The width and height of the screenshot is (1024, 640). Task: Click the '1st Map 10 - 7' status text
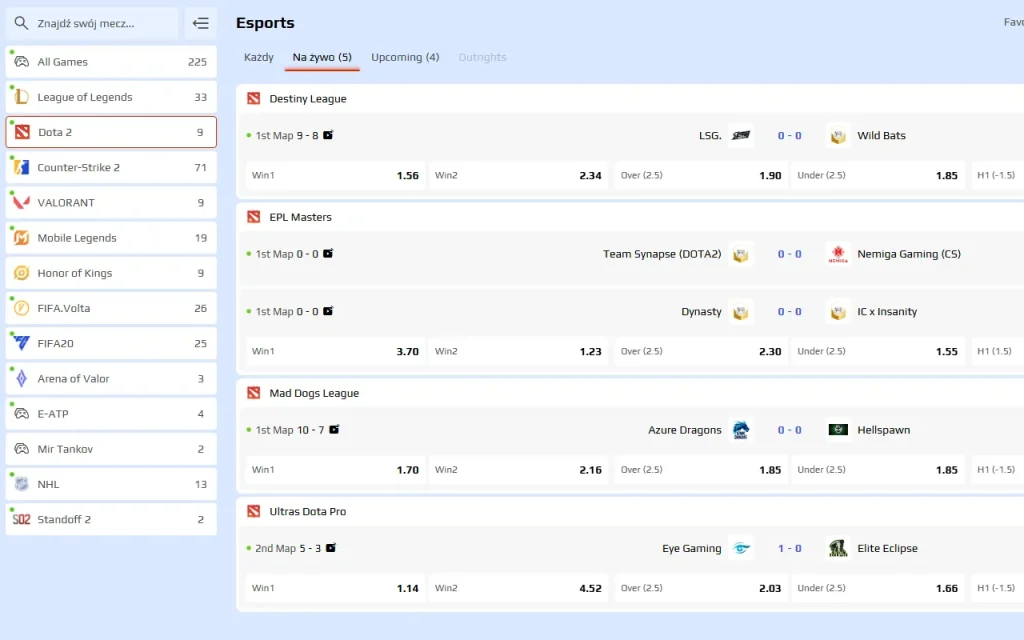click(x=290, y=430)
